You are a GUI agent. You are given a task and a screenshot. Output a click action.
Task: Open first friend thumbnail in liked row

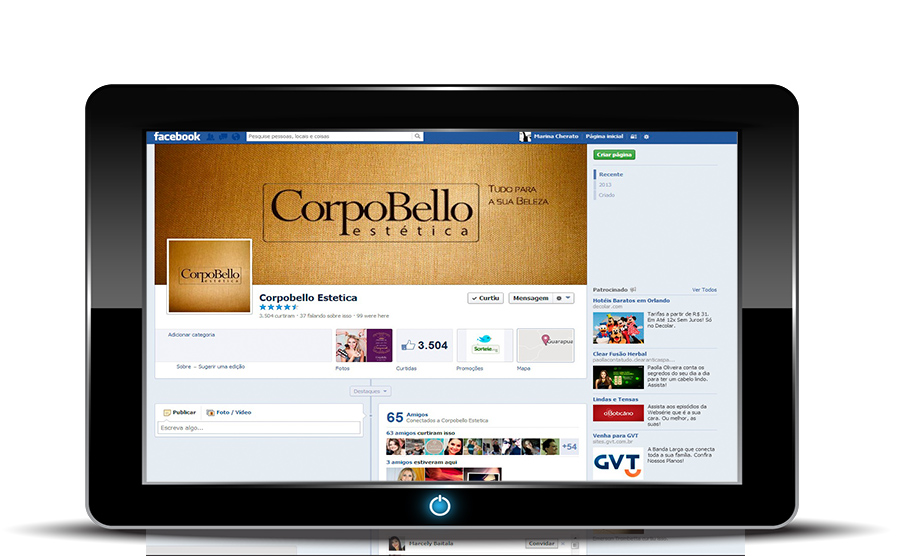click(395, 446)
